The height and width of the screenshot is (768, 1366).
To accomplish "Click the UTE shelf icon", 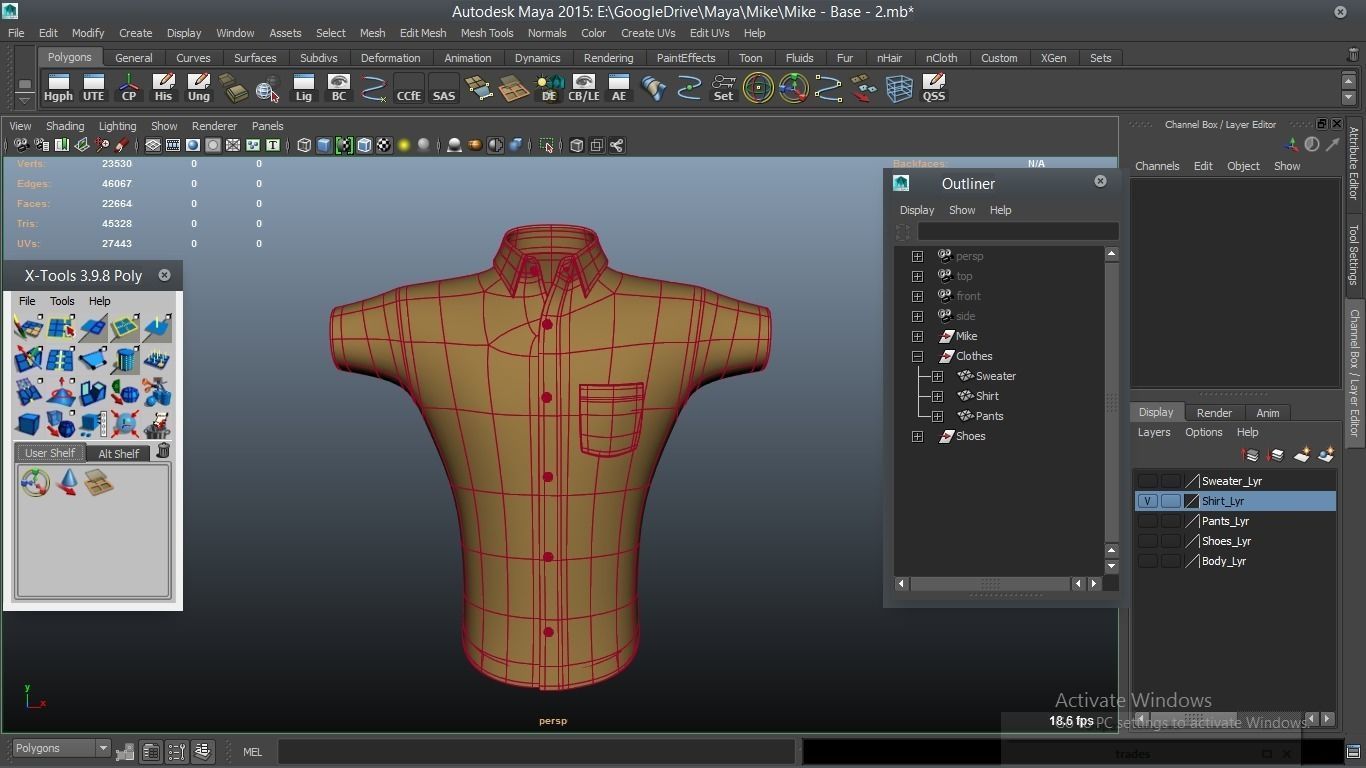I will click(x=93, y=88).
